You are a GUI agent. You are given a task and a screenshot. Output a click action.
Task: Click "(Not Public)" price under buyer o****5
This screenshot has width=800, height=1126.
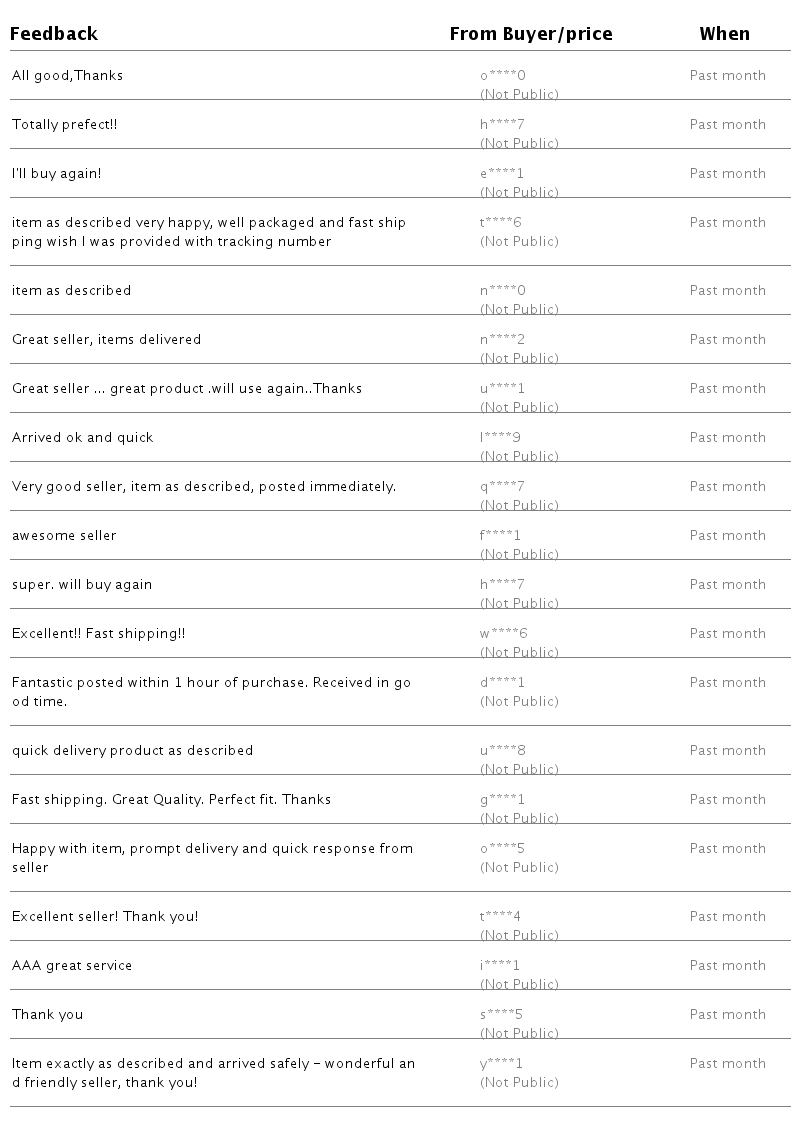pyautogui.click(x=519, y=868)
